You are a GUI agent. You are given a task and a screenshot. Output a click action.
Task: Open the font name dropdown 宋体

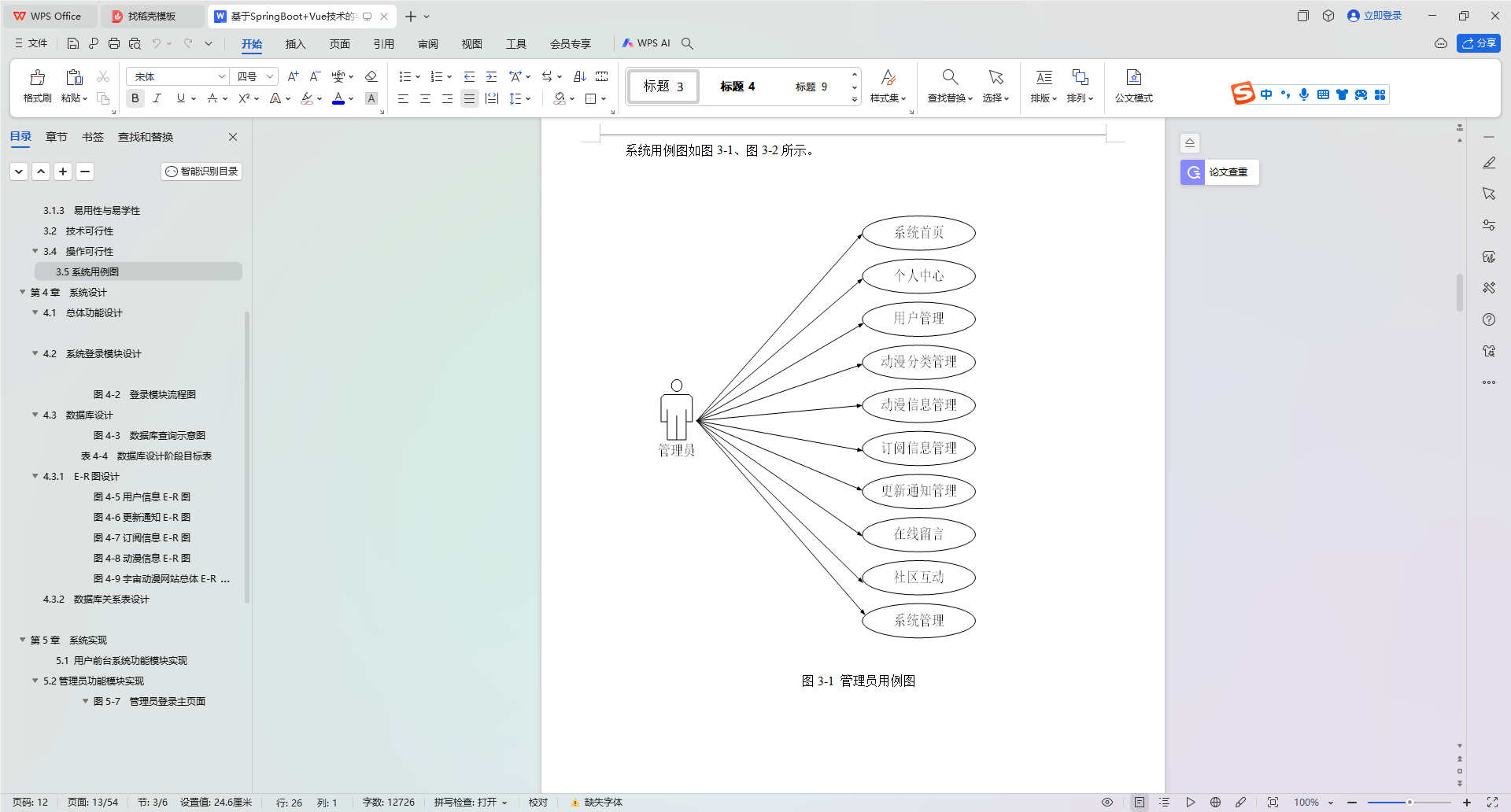(x=222, y=76)
